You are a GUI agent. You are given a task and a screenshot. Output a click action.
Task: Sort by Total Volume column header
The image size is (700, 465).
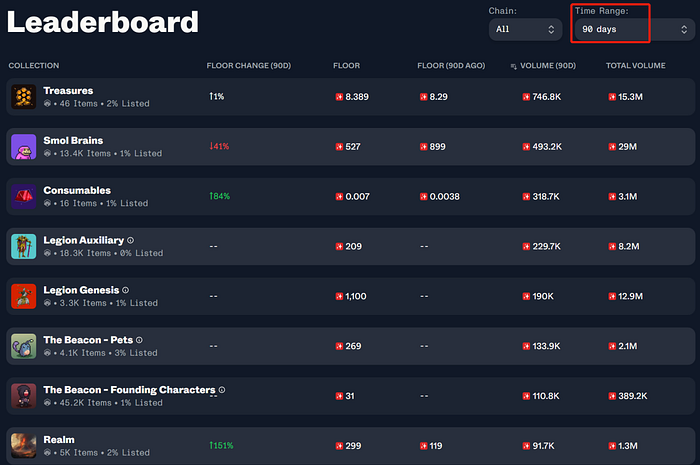click(x=636, y=66)
